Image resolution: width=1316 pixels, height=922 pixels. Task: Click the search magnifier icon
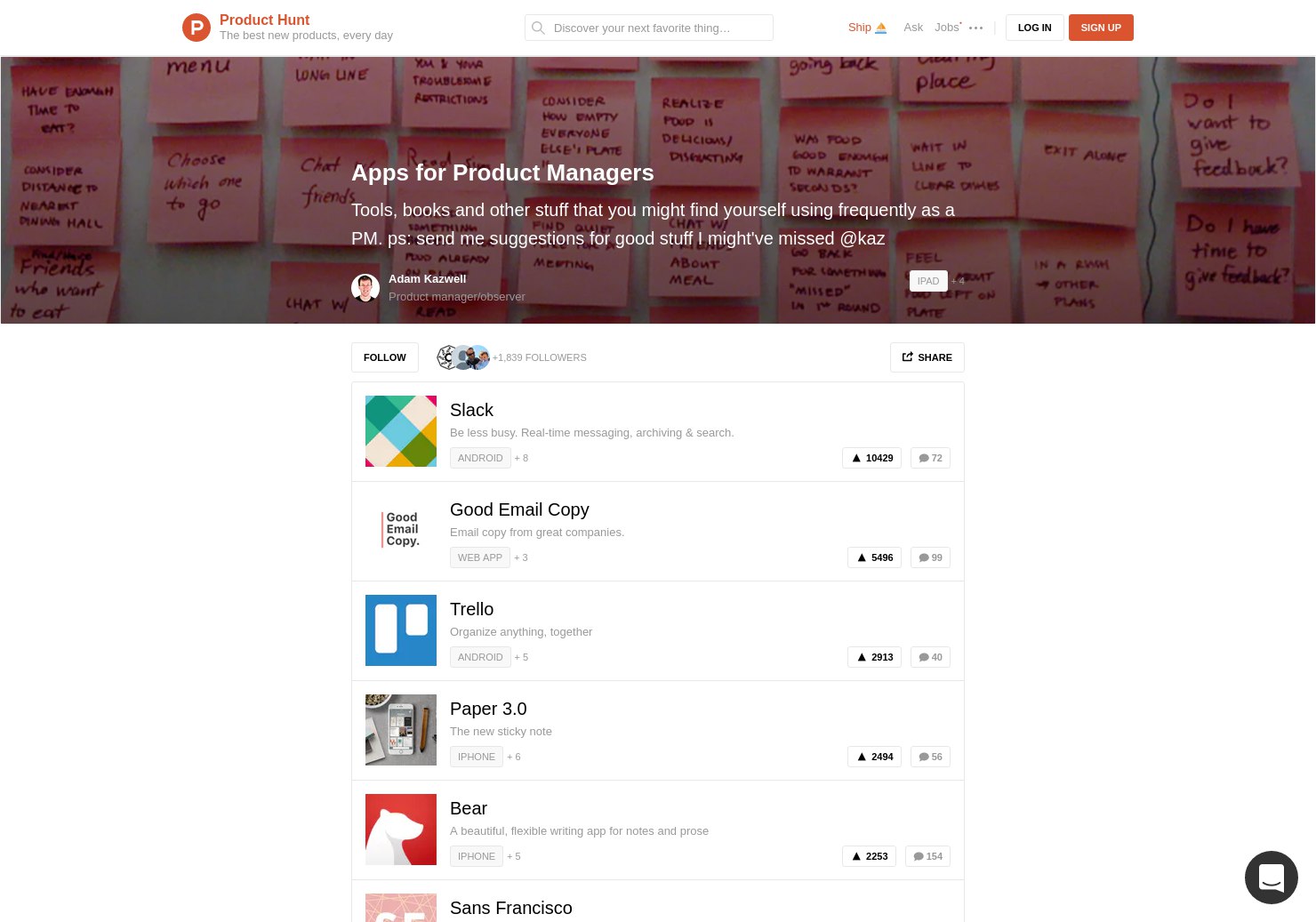tap(538, 28)
